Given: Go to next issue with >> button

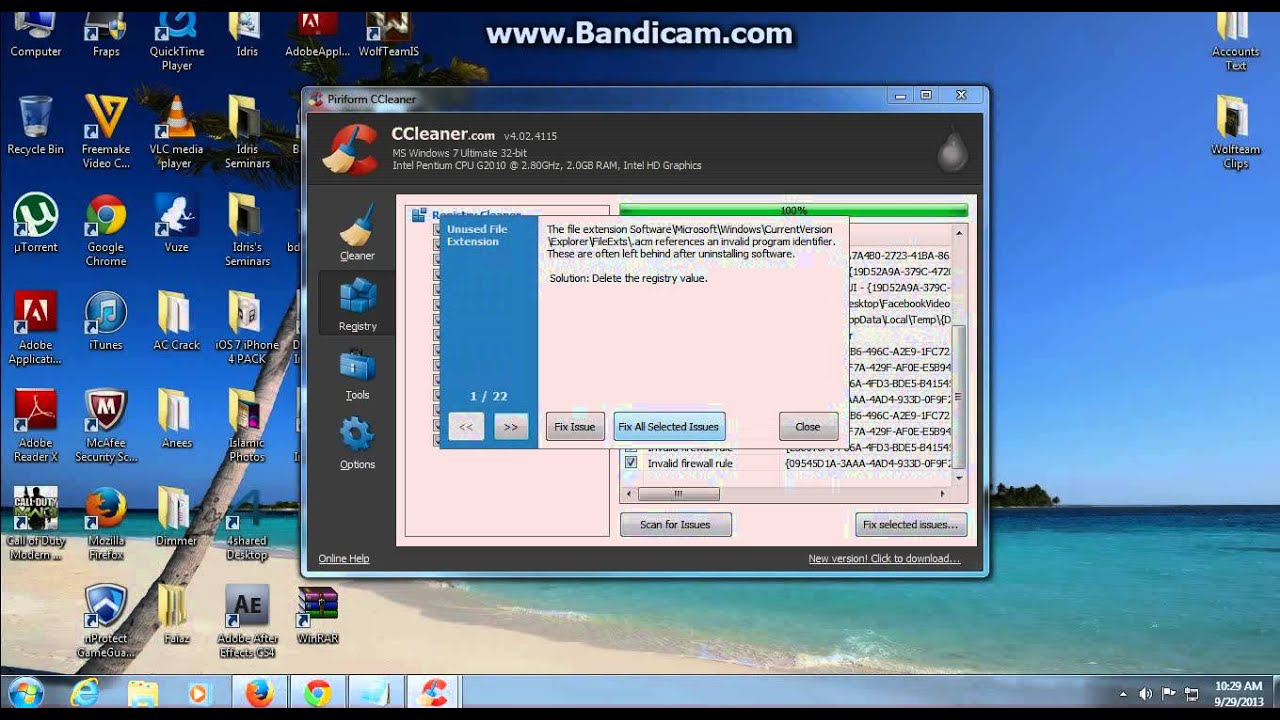Looking at the screenshot, I should (510, 427).
